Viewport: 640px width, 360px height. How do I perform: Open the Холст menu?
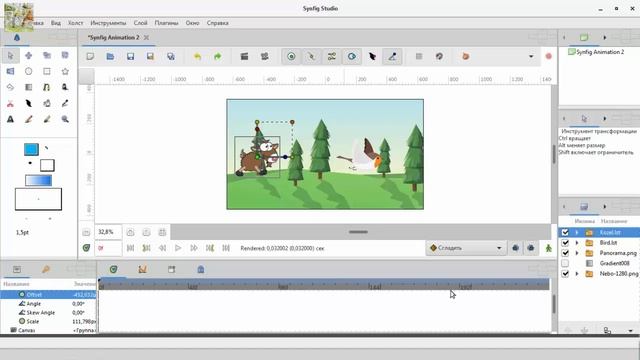tap(76, 23)
